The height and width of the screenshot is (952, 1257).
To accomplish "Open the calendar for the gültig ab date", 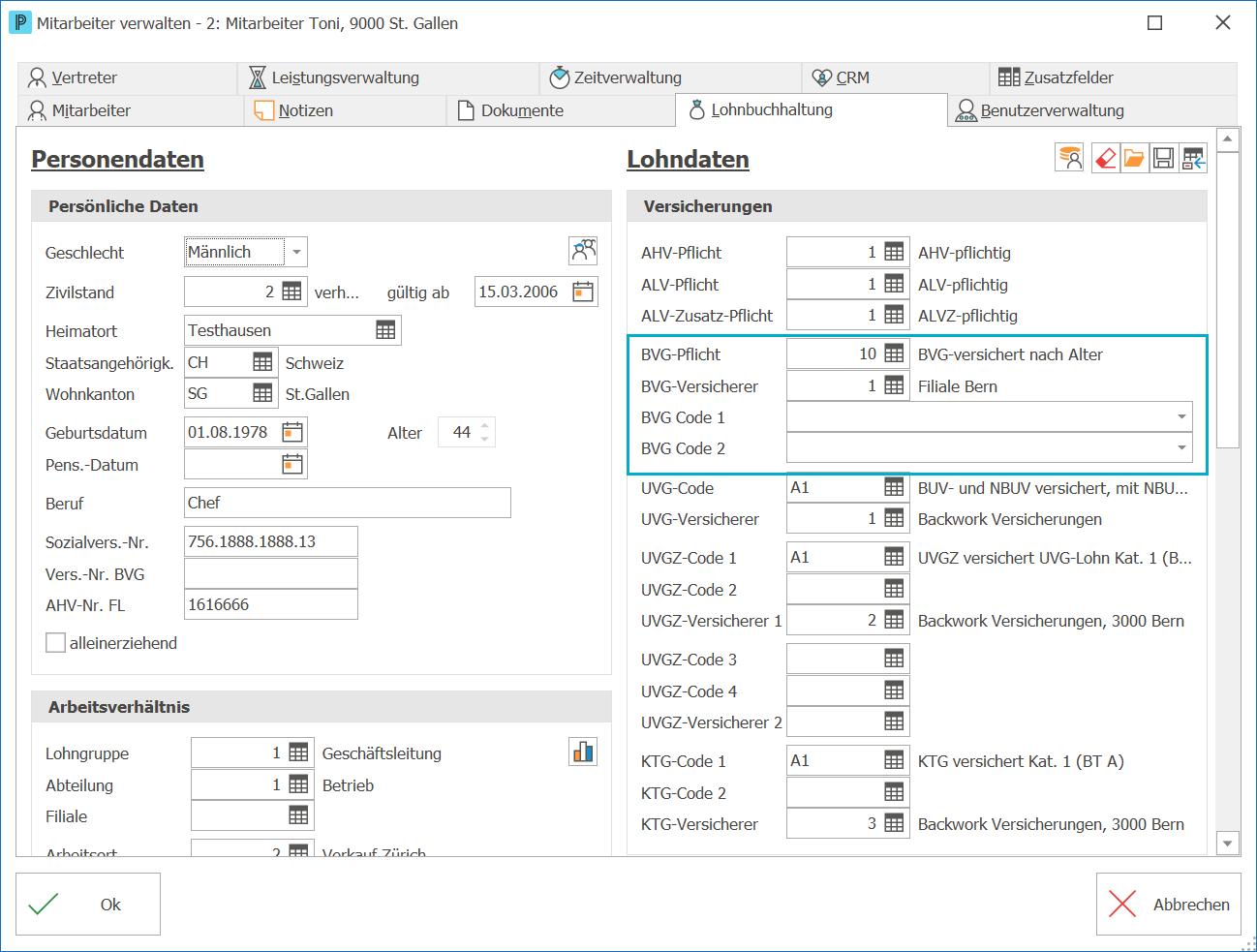I will [583, 292].
